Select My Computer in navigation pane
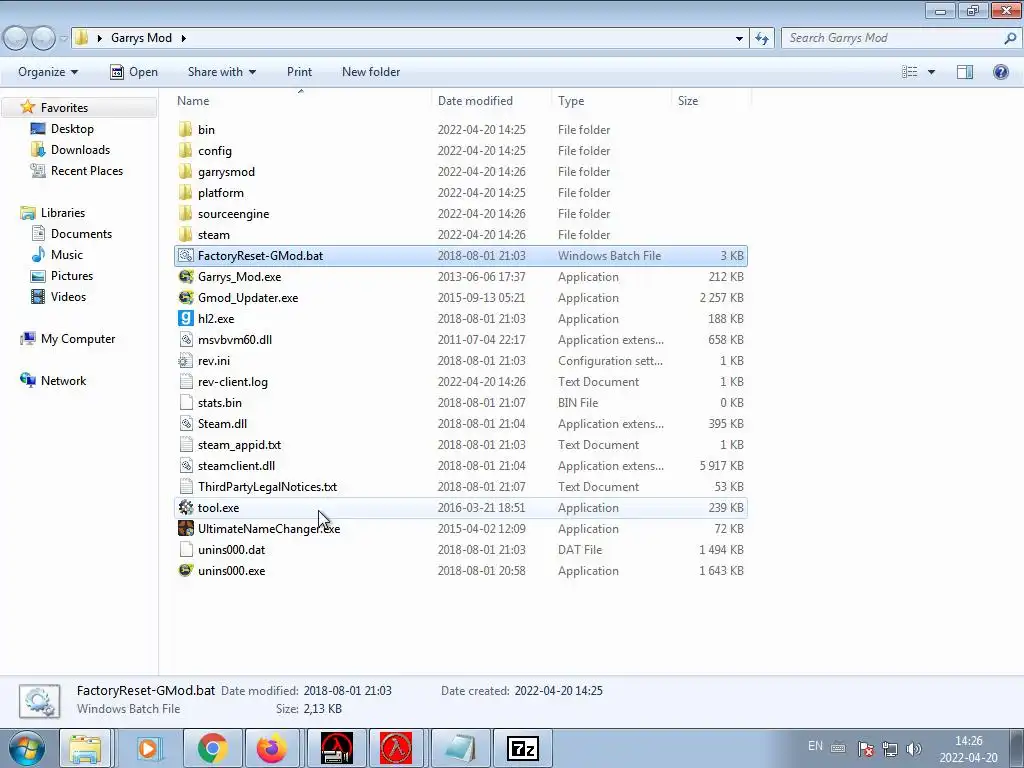This screenshot has height=768, width=1024. click(78, 338)
